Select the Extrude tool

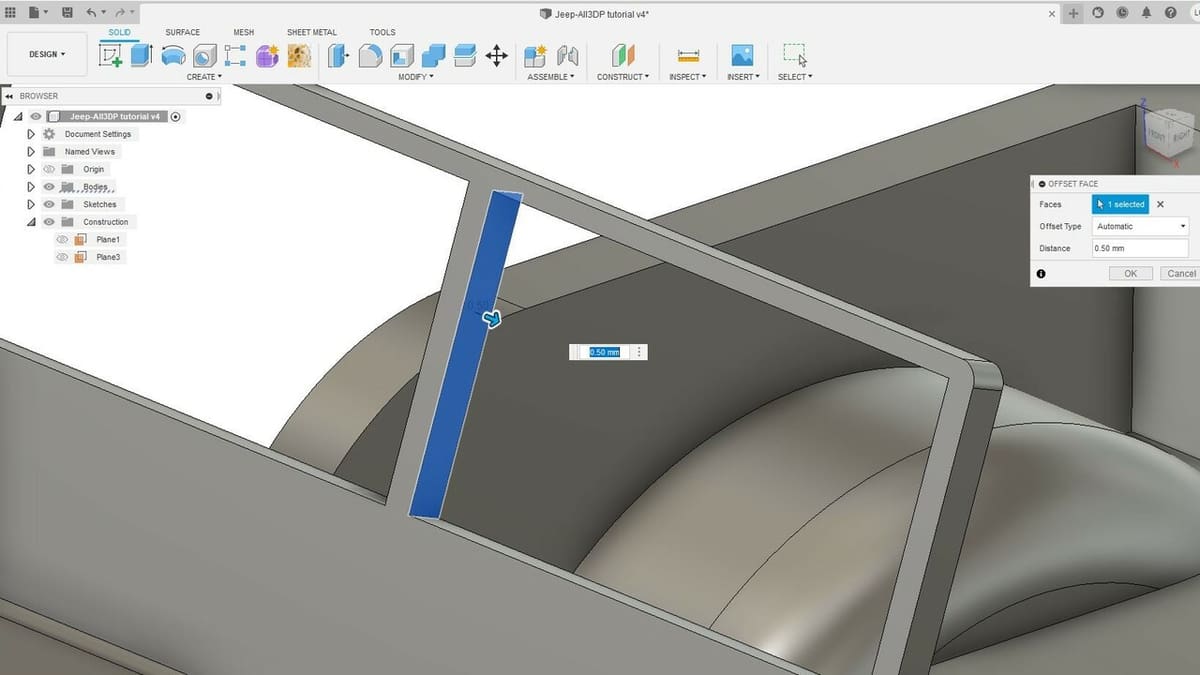tap(141, 55)
